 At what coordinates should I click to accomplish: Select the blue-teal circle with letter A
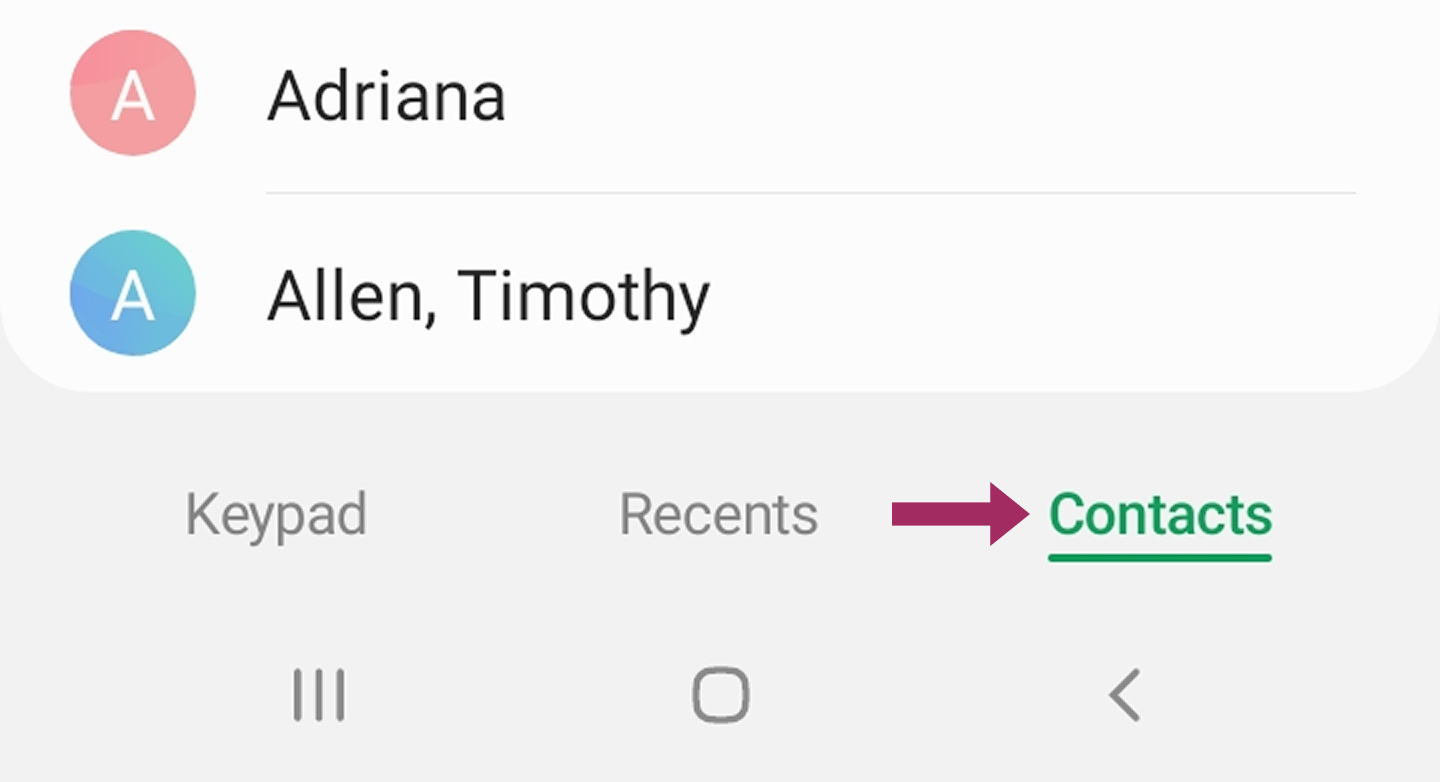tap(132, 293)
